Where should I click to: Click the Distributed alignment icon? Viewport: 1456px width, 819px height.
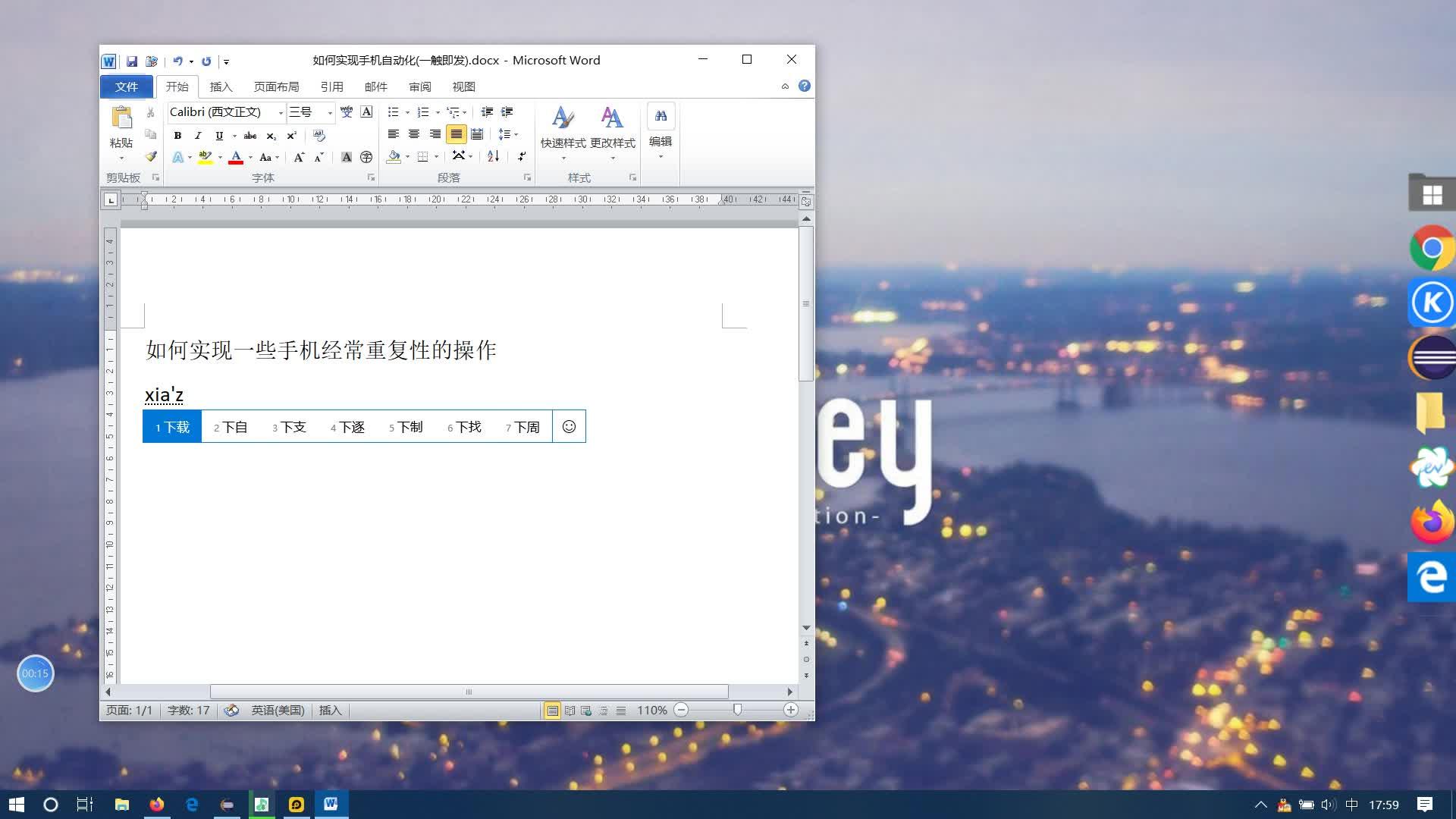(477, 134)
